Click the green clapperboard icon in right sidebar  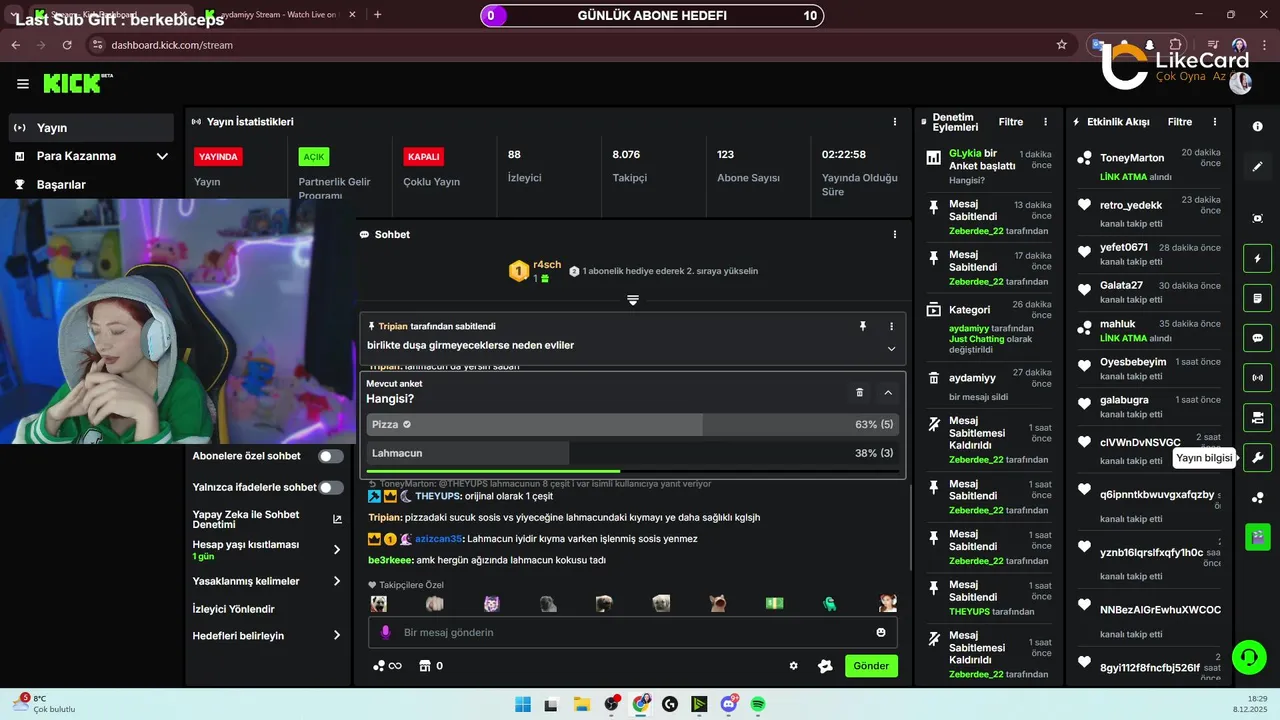coord(1257,537)
